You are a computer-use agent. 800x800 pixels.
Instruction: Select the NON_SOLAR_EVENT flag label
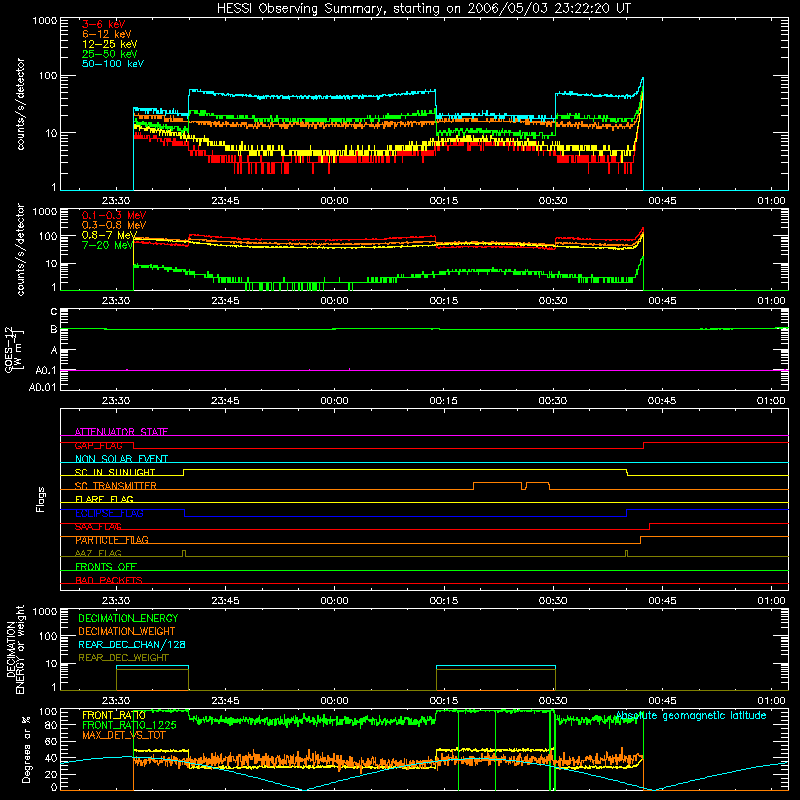click(121, 459)
